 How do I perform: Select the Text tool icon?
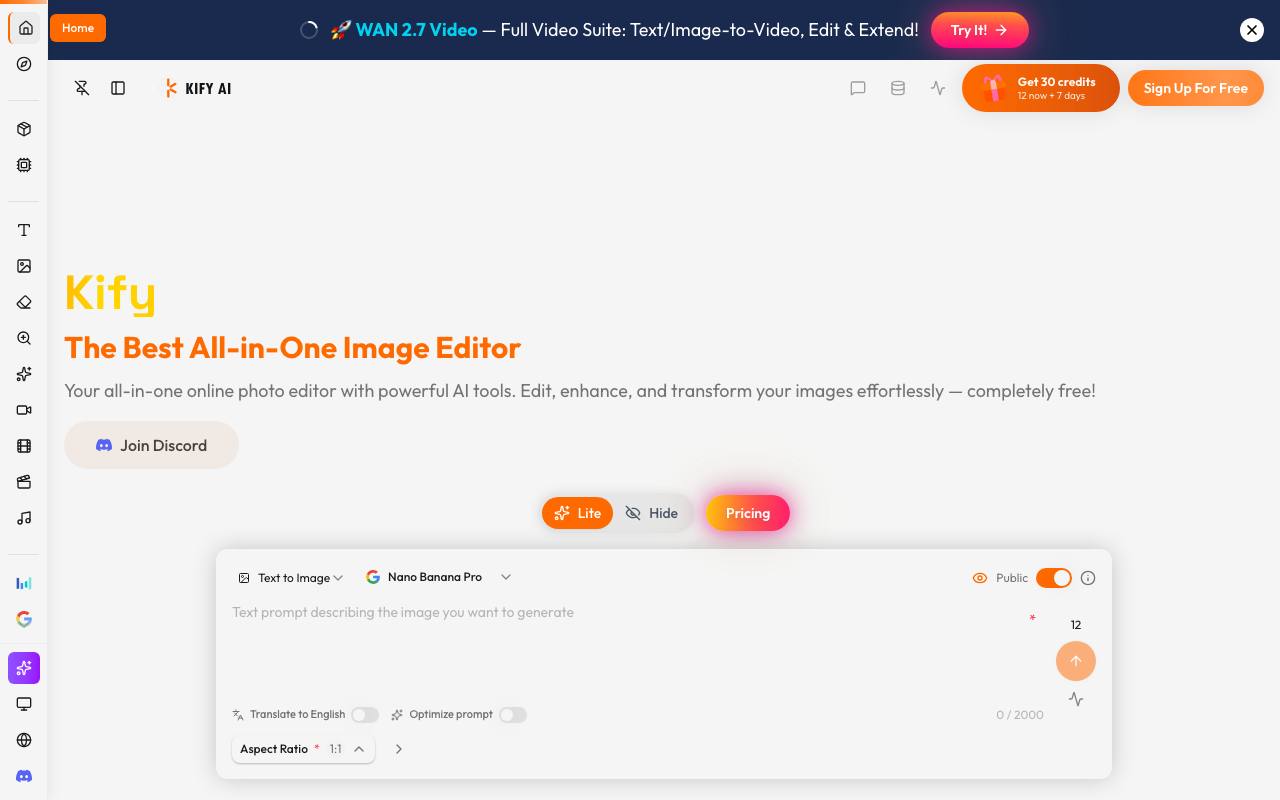click(x=24, y=230)
